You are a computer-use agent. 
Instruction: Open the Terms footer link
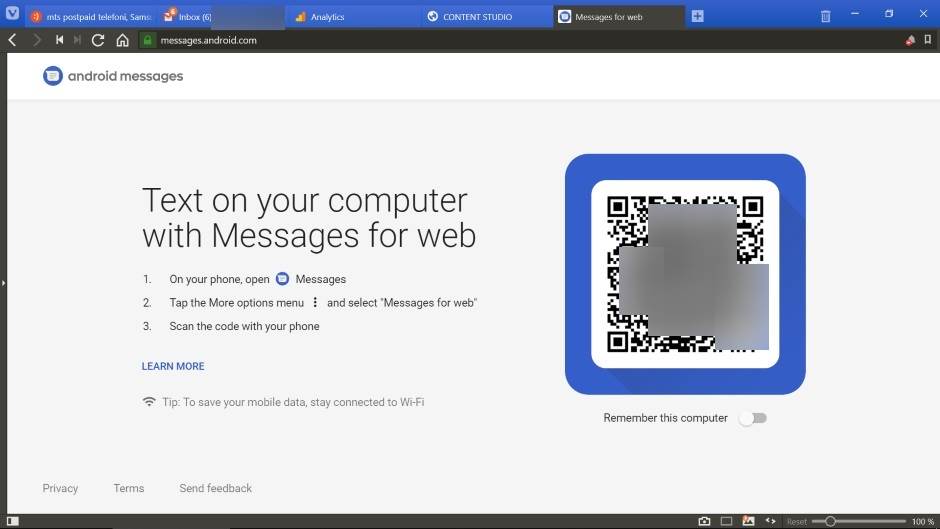[129, 488]
